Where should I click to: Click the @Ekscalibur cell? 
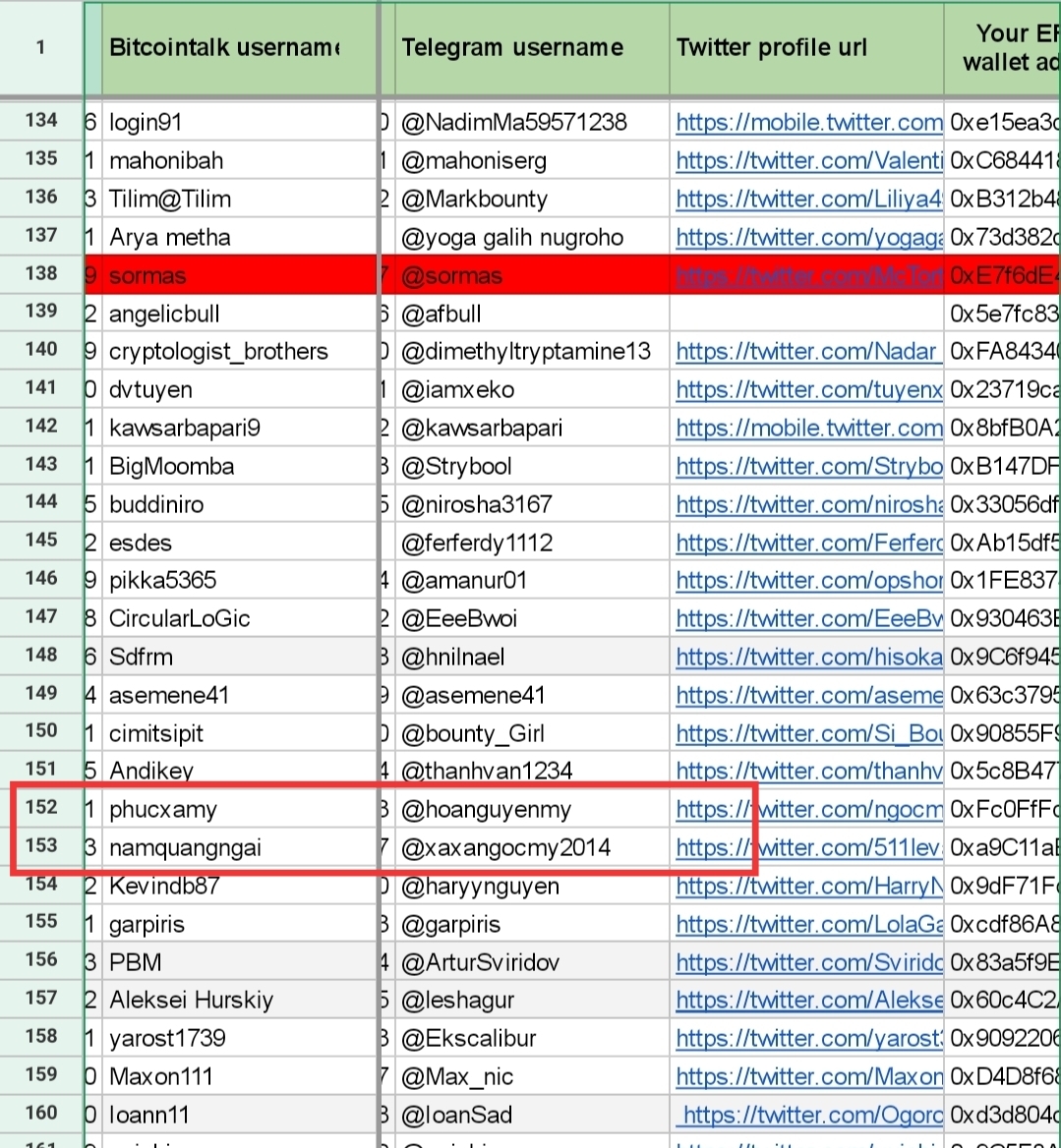532,1038
